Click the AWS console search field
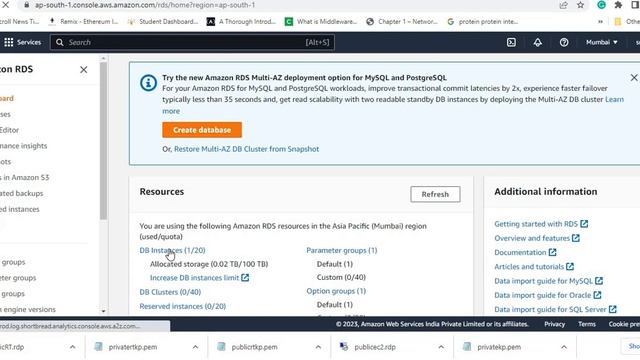The width and height of the screenshot is (640, 360). (192, 42)
